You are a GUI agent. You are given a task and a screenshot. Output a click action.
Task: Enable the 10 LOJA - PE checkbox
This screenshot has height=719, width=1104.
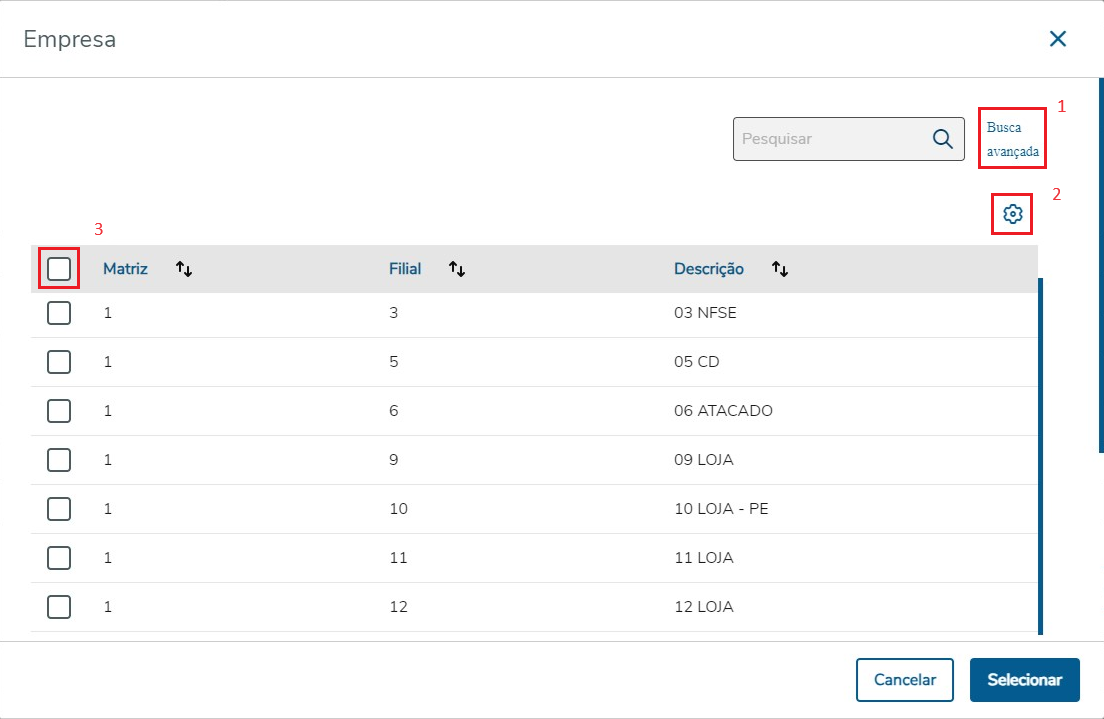59,509
